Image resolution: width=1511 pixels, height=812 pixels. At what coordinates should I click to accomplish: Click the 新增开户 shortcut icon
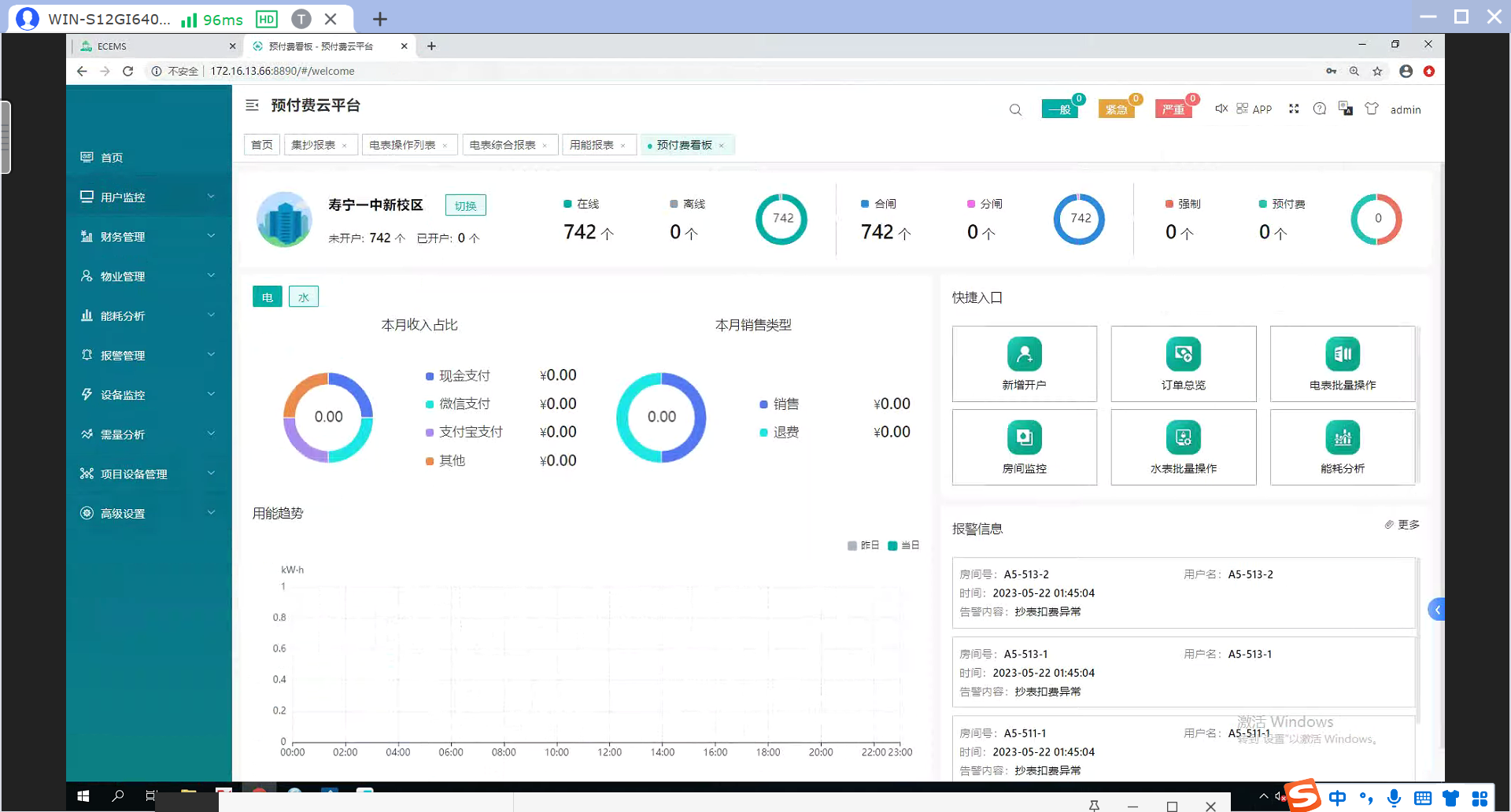tap(1025, 354)
